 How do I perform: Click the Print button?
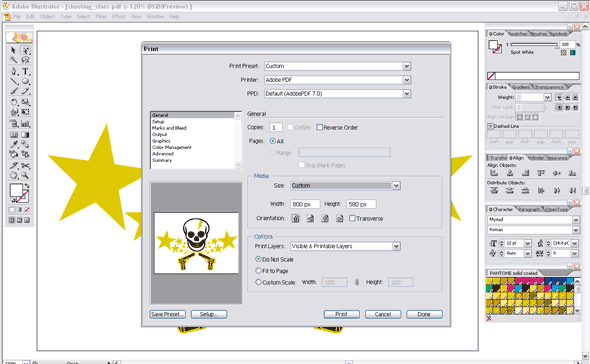(x=342, y=314)
